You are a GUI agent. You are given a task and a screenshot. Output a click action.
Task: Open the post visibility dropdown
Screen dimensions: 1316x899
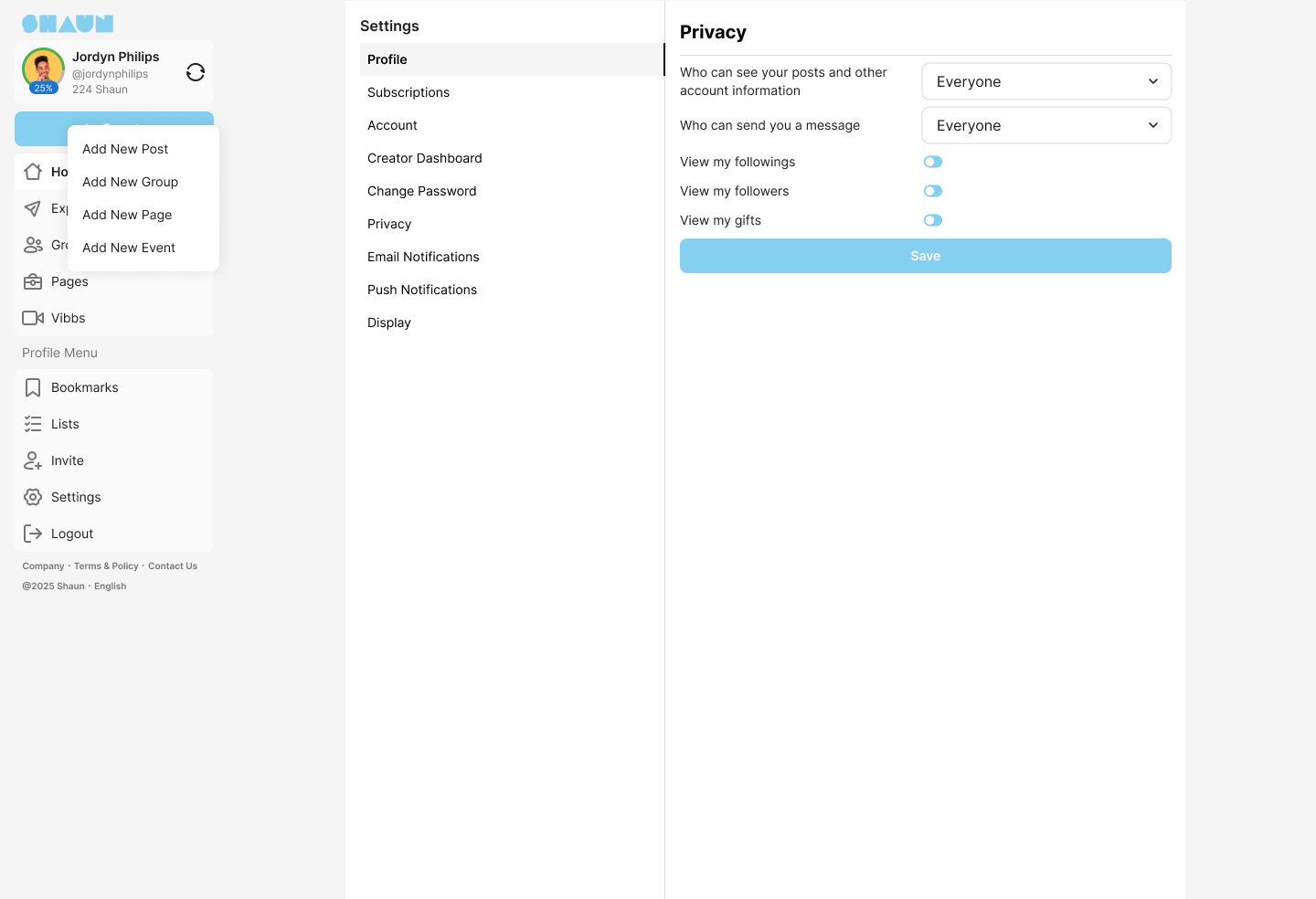(1045, 81)
